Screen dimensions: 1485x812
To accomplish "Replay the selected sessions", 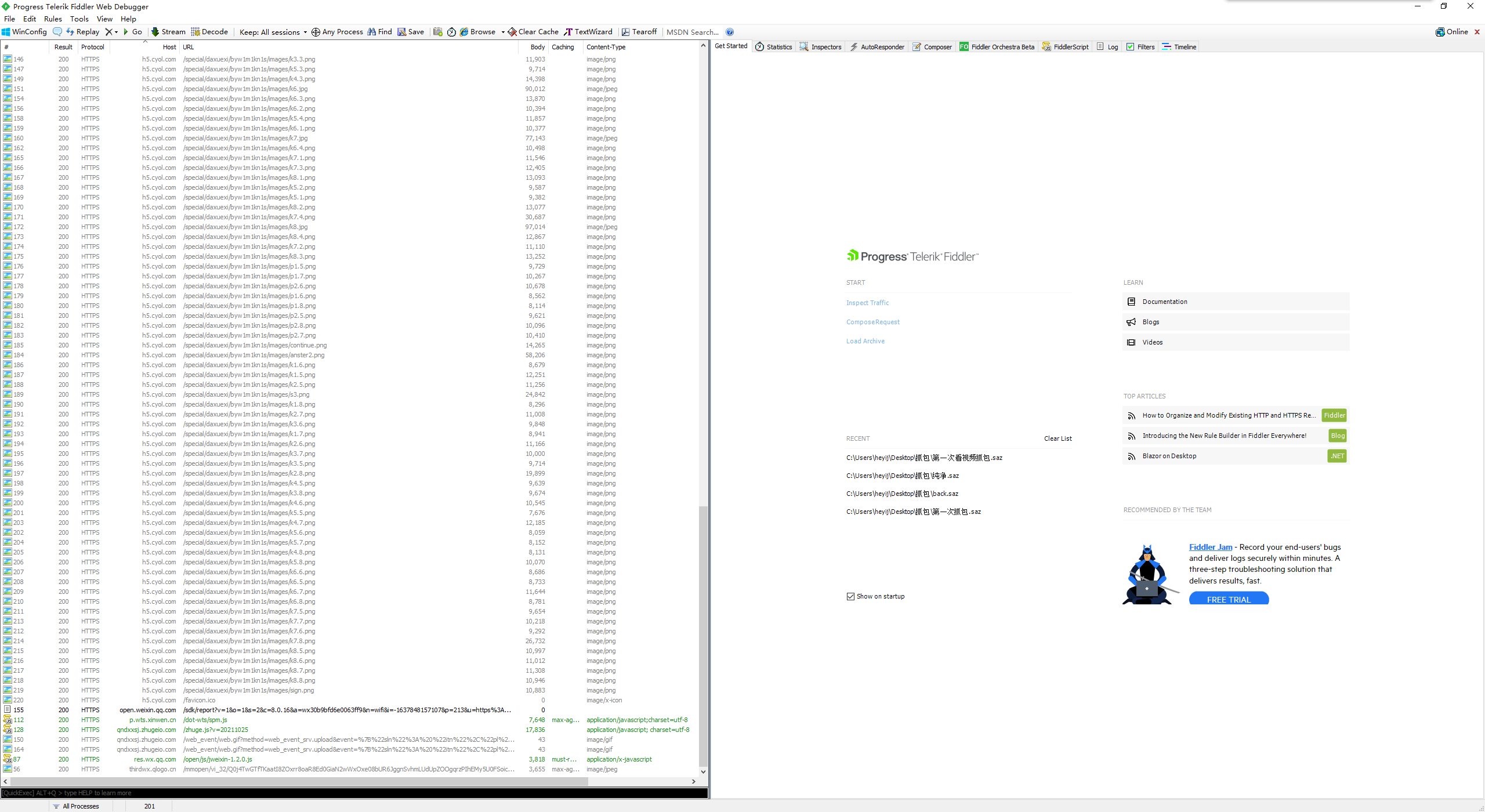I will pyautogui.click(x=82, y=32).
